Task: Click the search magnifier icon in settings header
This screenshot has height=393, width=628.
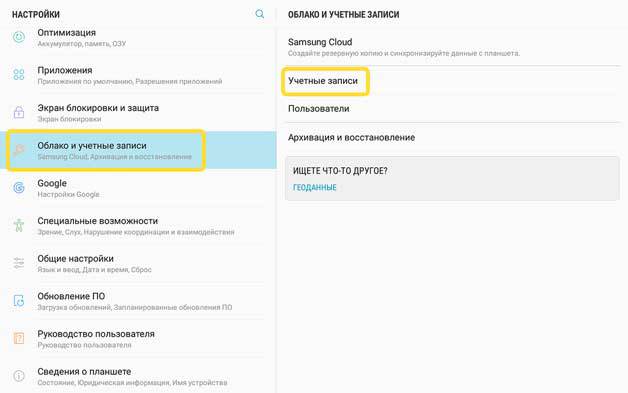Action: pos(260,14)
